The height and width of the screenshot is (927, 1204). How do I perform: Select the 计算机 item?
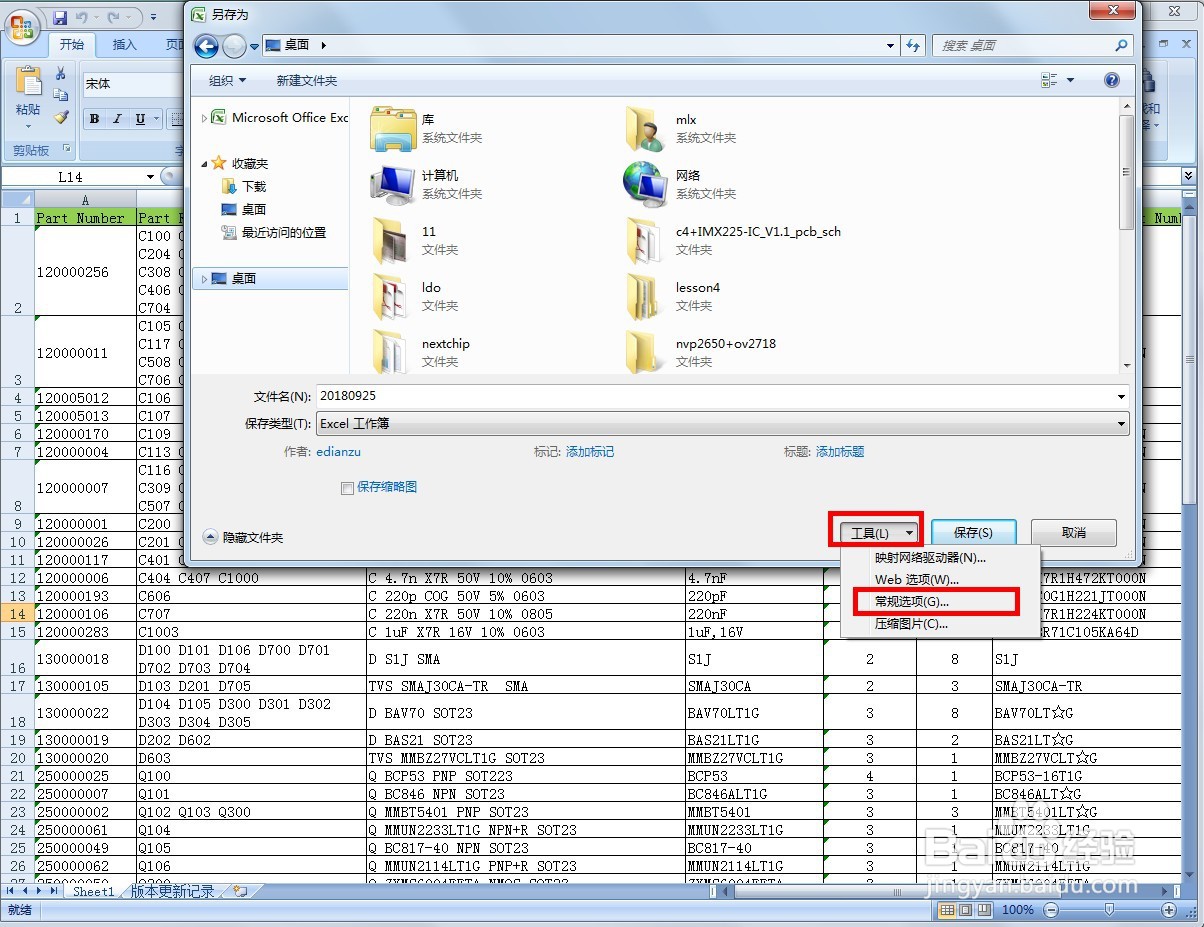point(427,184)
